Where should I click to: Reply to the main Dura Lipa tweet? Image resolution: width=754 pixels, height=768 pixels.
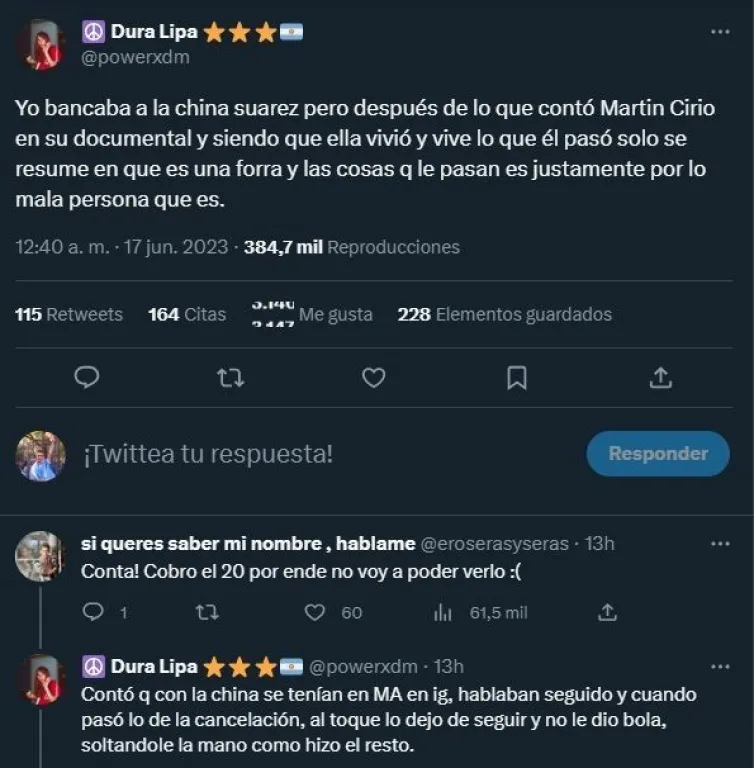[x=87, y=377]
